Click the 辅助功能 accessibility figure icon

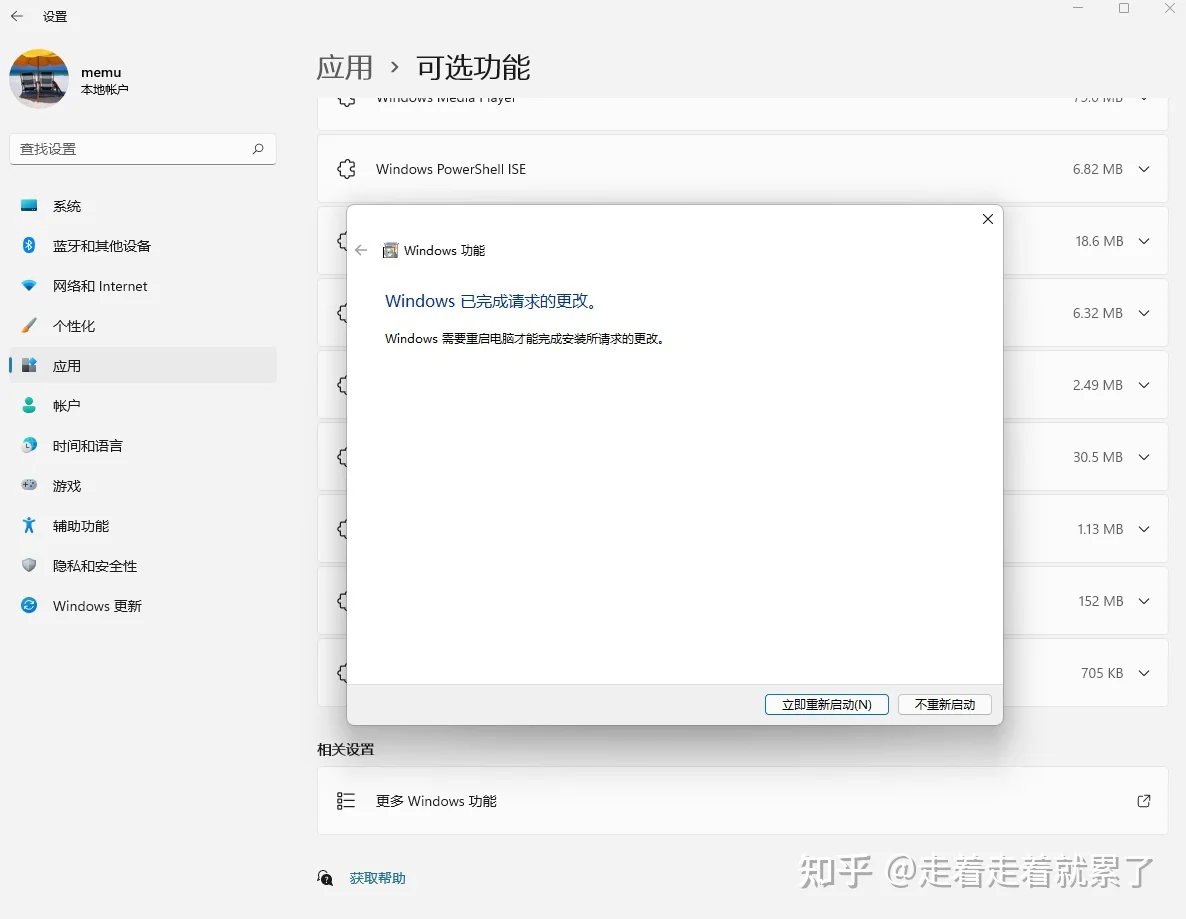[29, 525]
